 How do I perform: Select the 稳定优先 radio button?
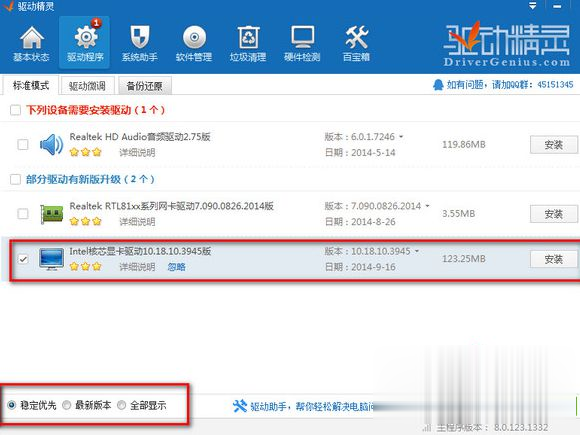[x=11, y=405]
